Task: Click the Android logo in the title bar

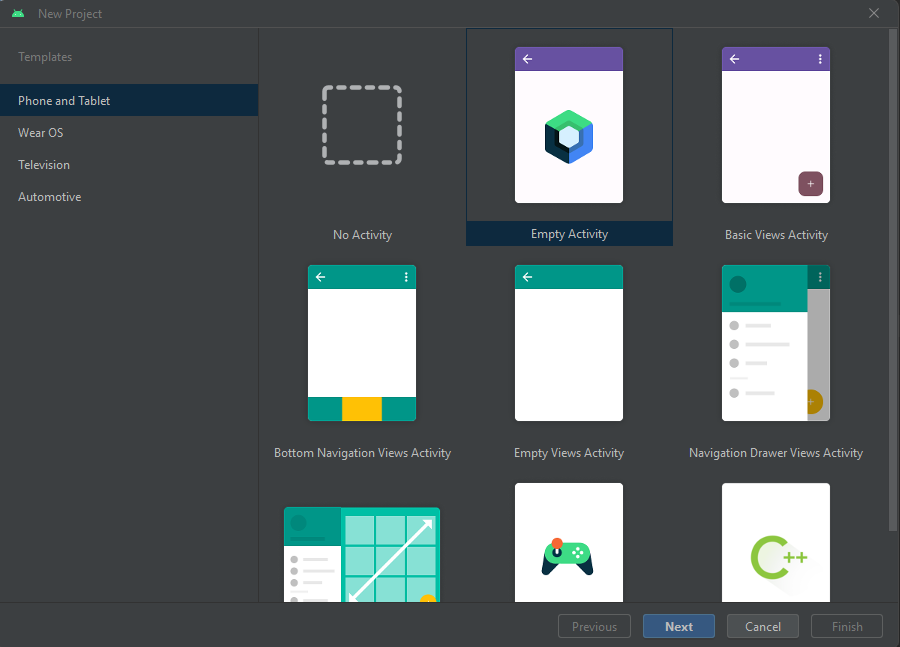Action: [x=18, y=13]
